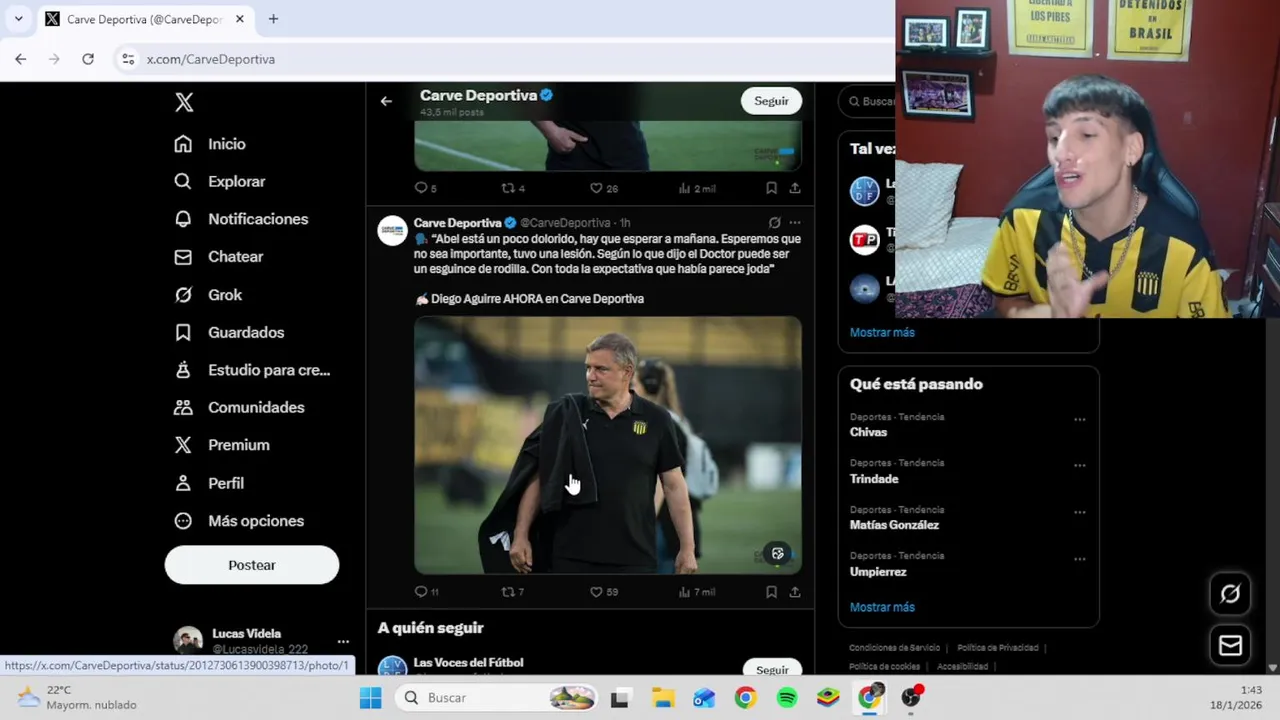Open the Trindade trend
The width and height of the screenshot is (1280, 720).
(874, 479)
